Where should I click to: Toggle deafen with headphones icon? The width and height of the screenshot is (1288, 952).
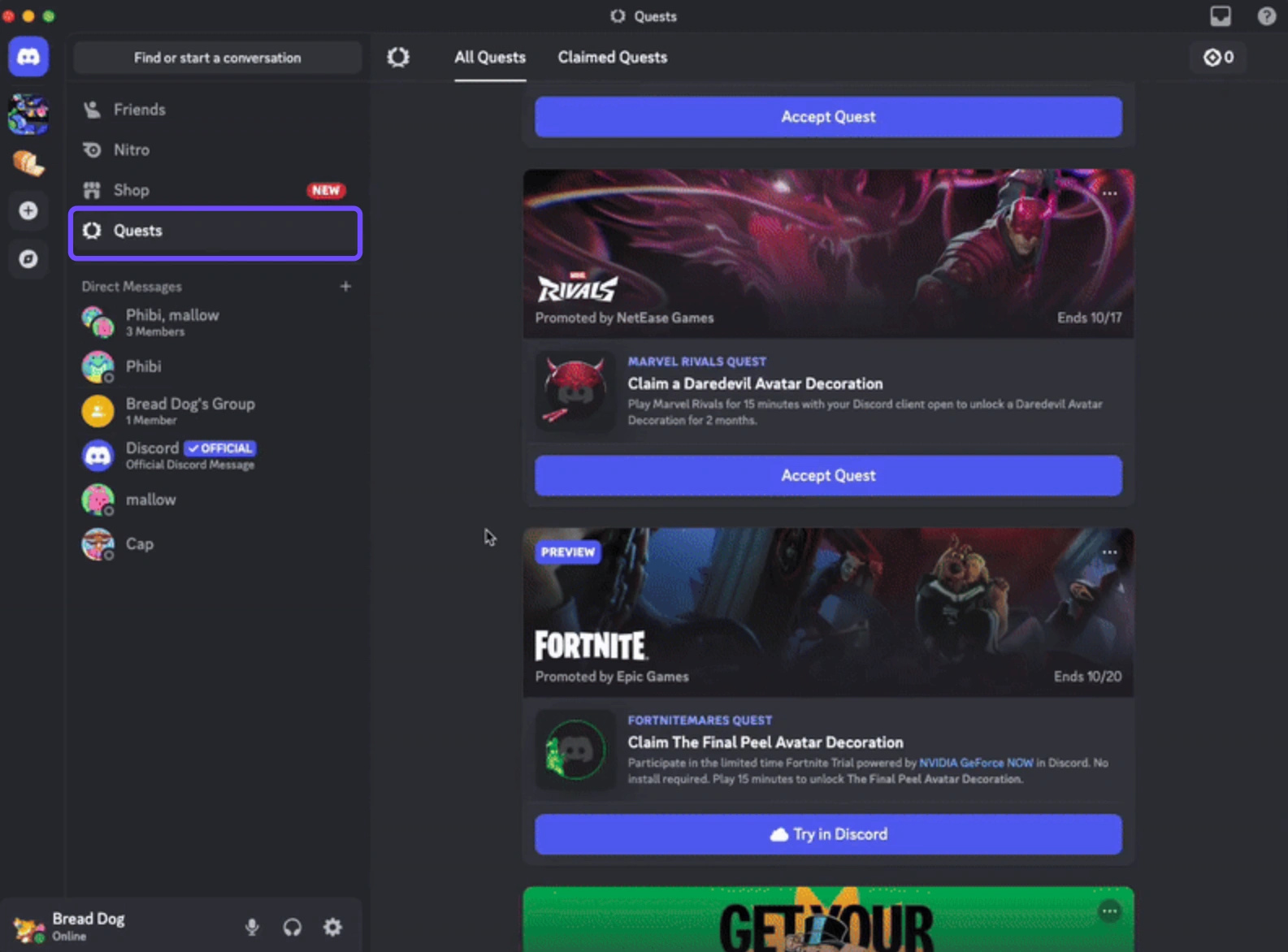pyautogui.click(x=293, y=927)
